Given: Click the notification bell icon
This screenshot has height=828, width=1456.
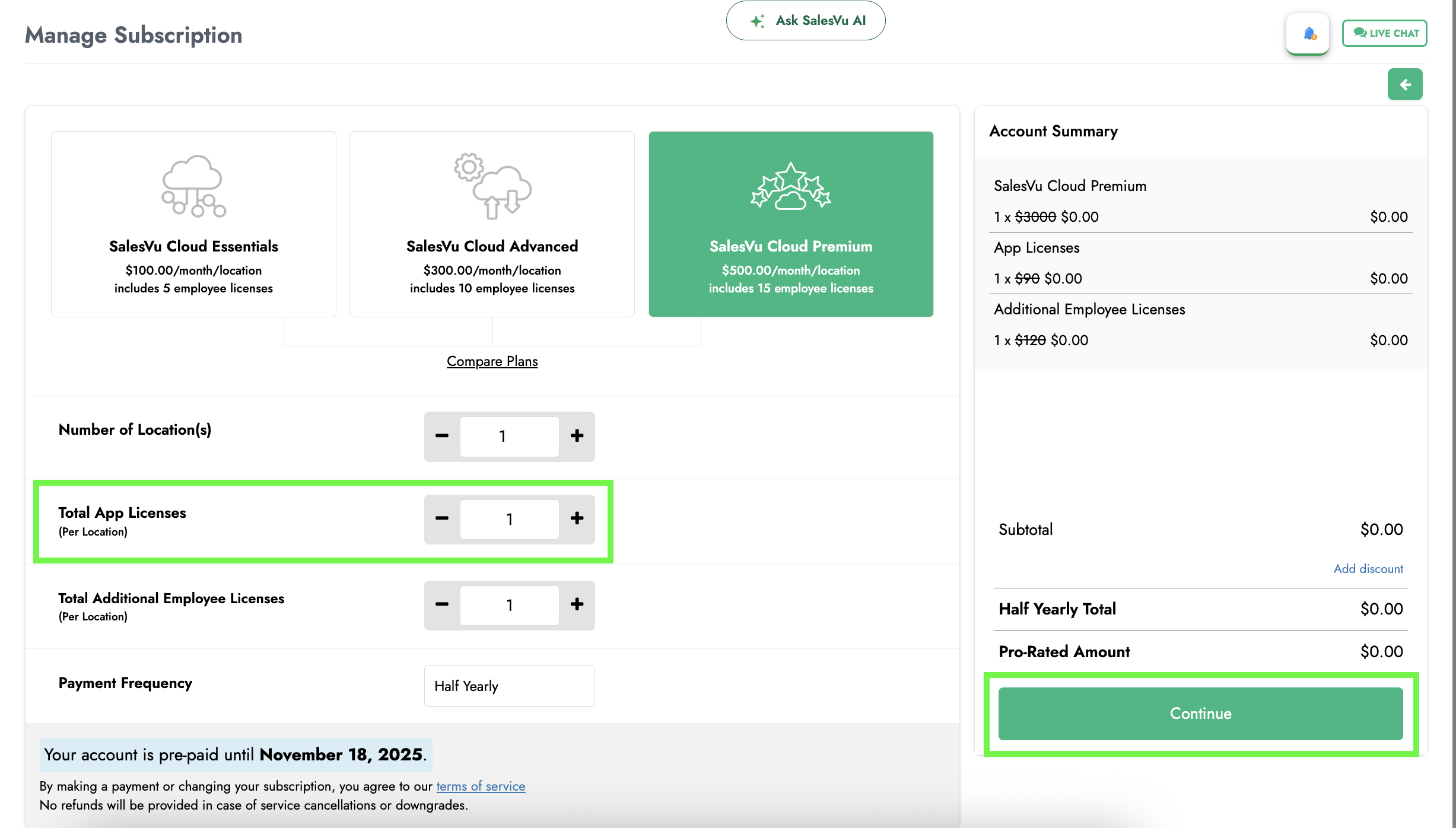Looking at the screenshot, I should (x=1308, y=34).
